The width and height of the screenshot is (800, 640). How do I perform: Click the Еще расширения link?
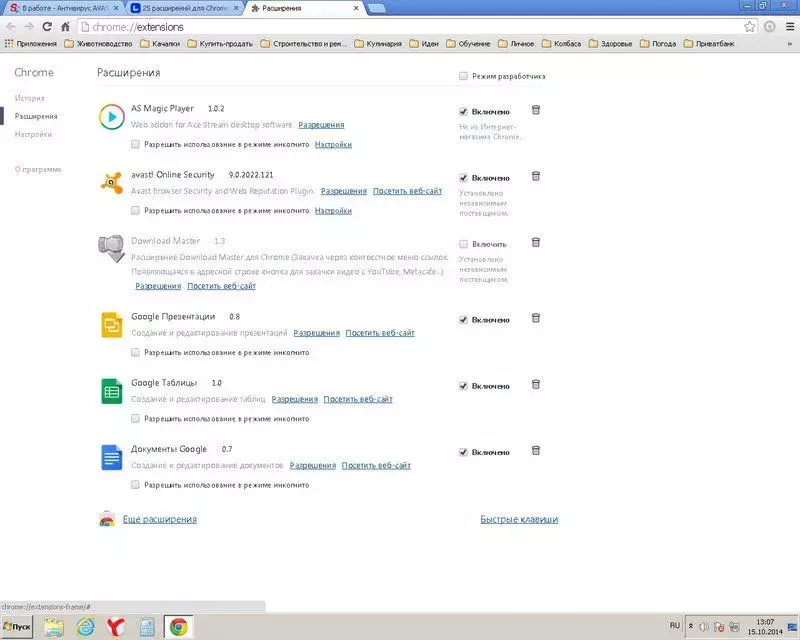point(160,519)
